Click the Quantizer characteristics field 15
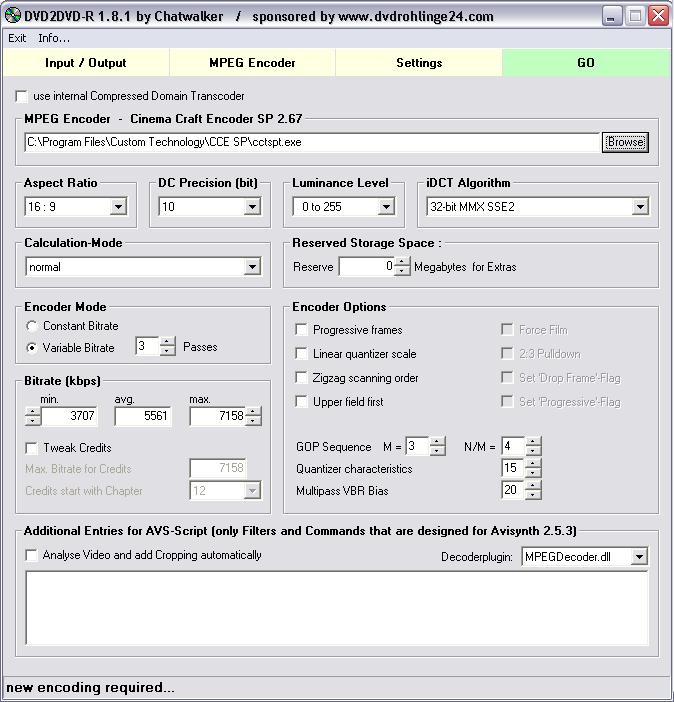 [513, 468]
